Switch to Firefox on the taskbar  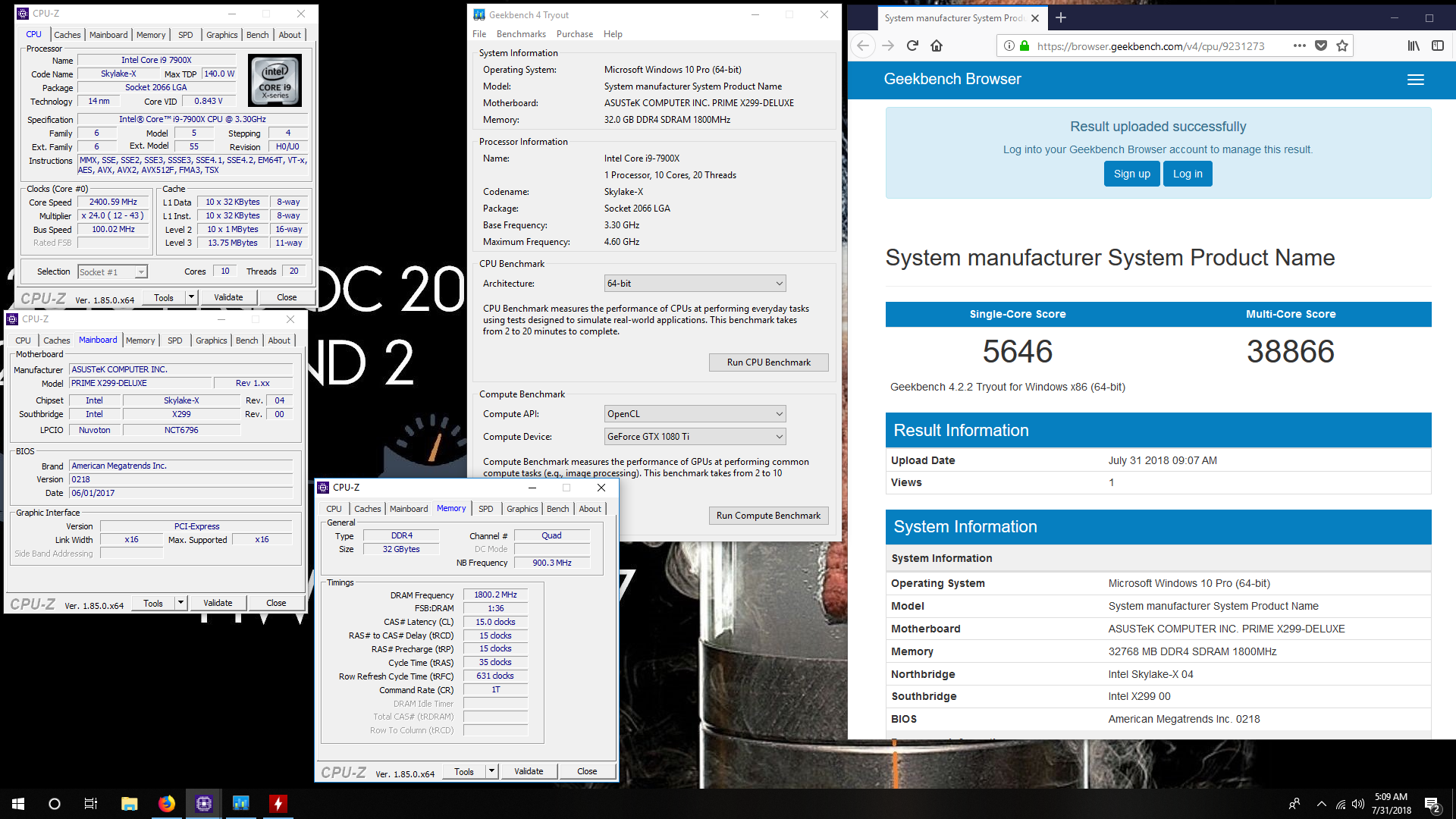tap(166, 804)
